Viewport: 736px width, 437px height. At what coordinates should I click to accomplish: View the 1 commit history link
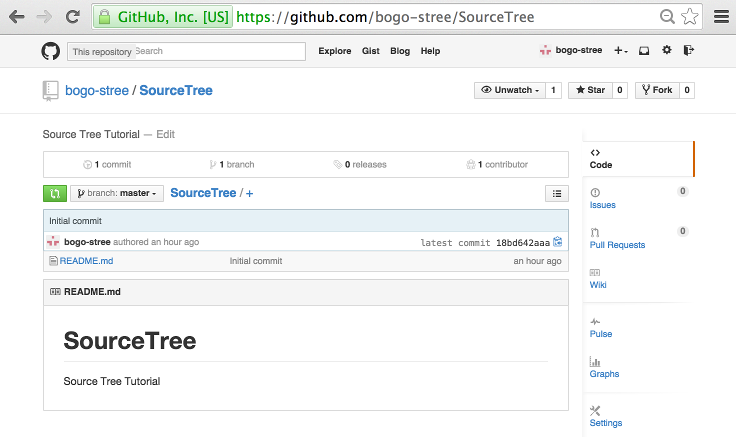(x=107, y=164)
